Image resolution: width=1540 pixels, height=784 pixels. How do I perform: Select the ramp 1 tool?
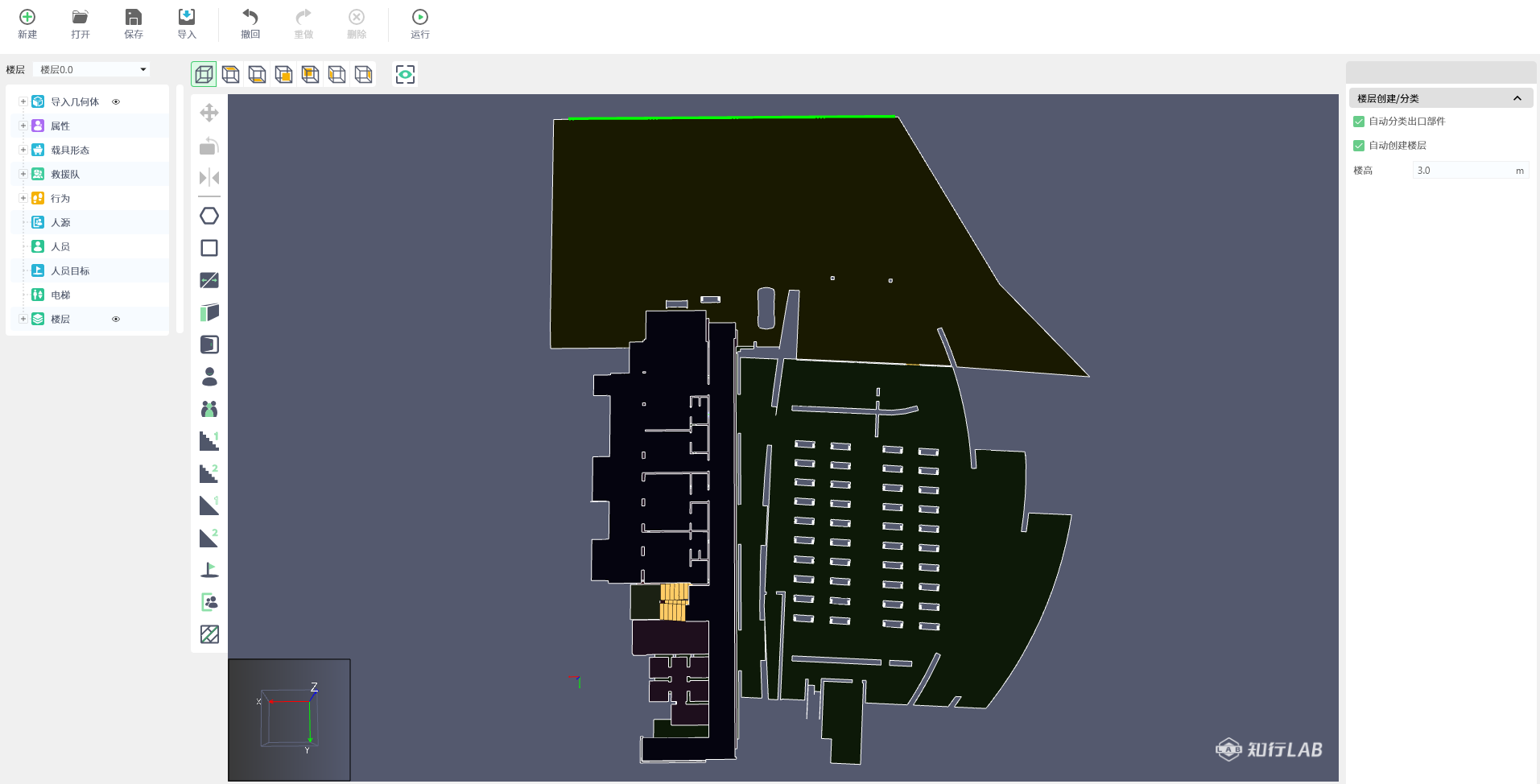tap(209, 505)
